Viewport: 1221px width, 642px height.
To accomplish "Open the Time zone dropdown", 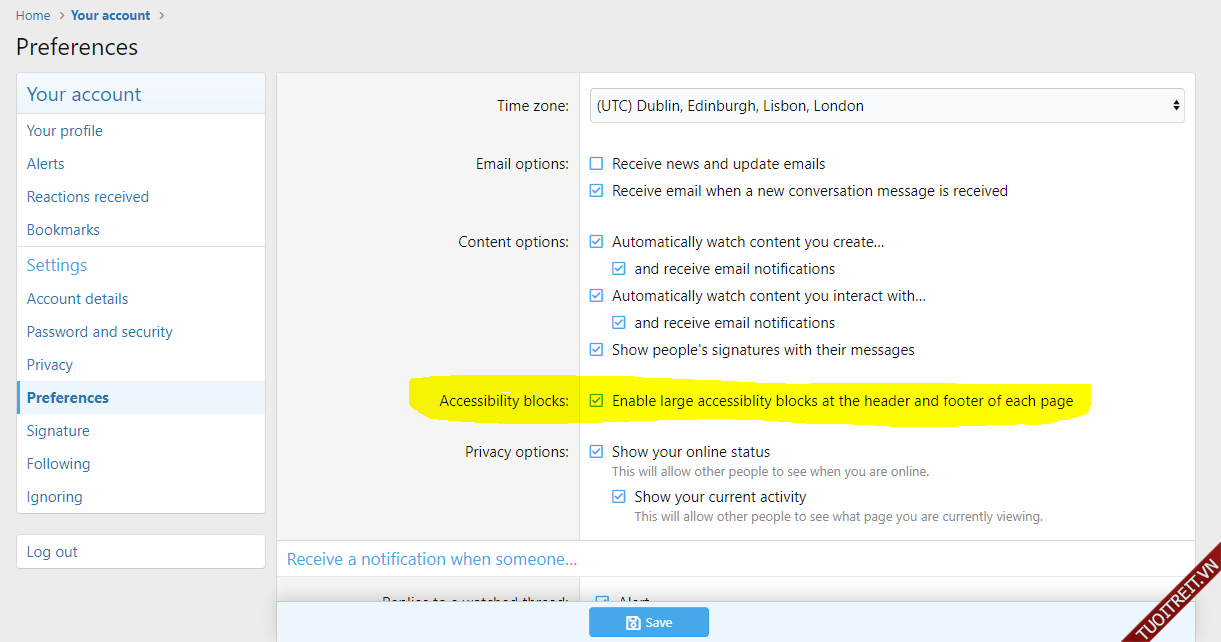I will pyautogui.click(x=886, y=106).
